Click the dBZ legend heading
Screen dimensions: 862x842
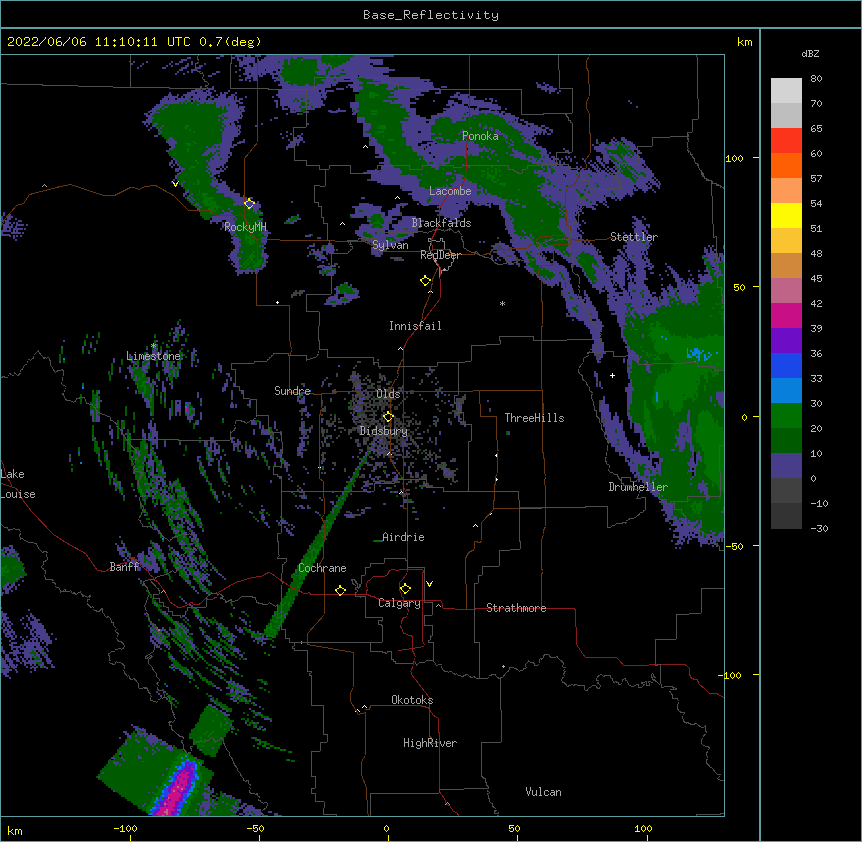coord(810,53)
